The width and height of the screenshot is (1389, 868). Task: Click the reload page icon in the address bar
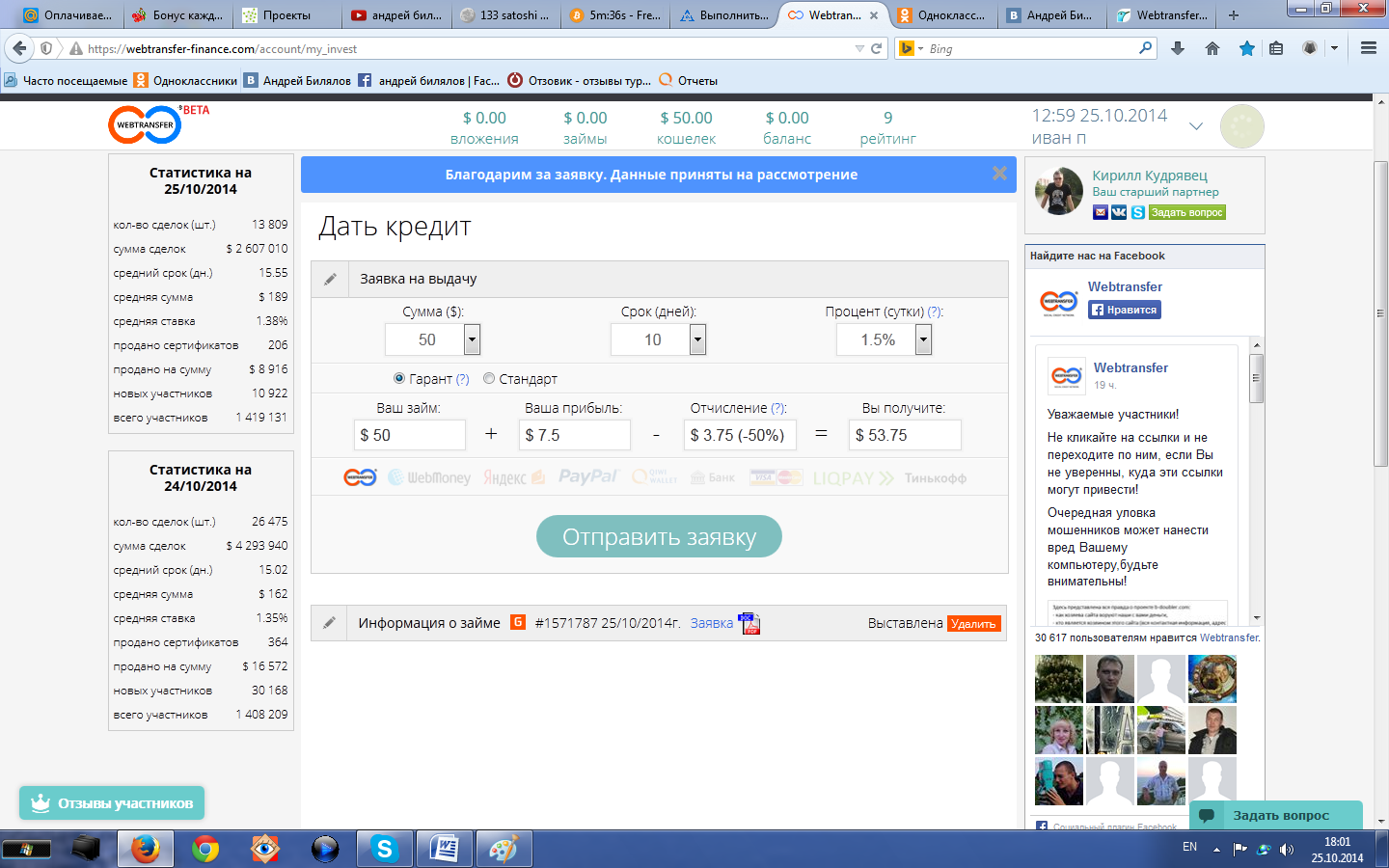(877, 48)
